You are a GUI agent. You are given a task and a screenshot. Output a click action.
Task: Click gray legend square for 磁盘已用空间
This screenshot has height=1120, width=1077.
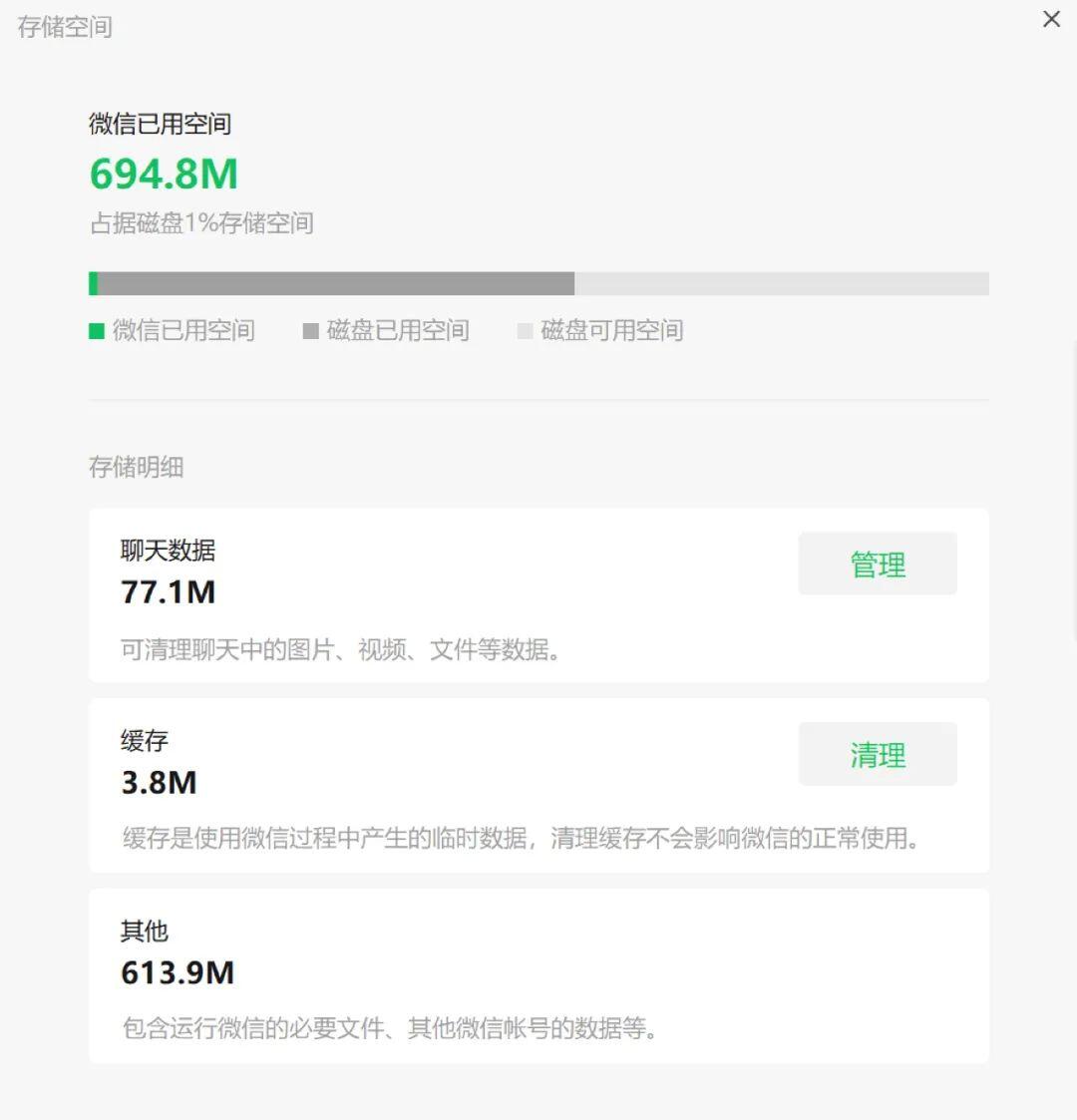click(310, 331)
